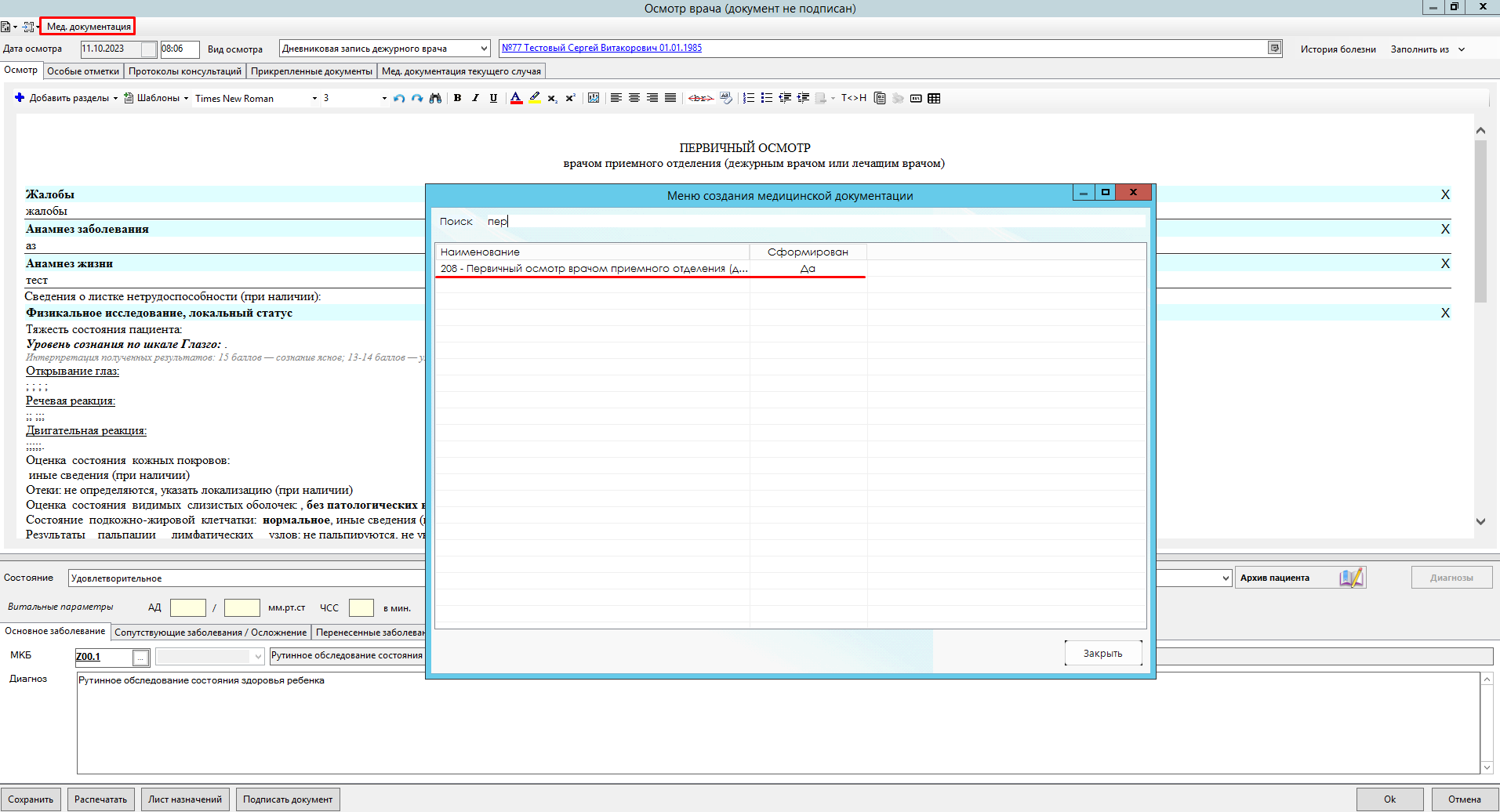This screenshot has width=1500, height=812.
Task: Click Подписать документ
Action: point(288,799)
